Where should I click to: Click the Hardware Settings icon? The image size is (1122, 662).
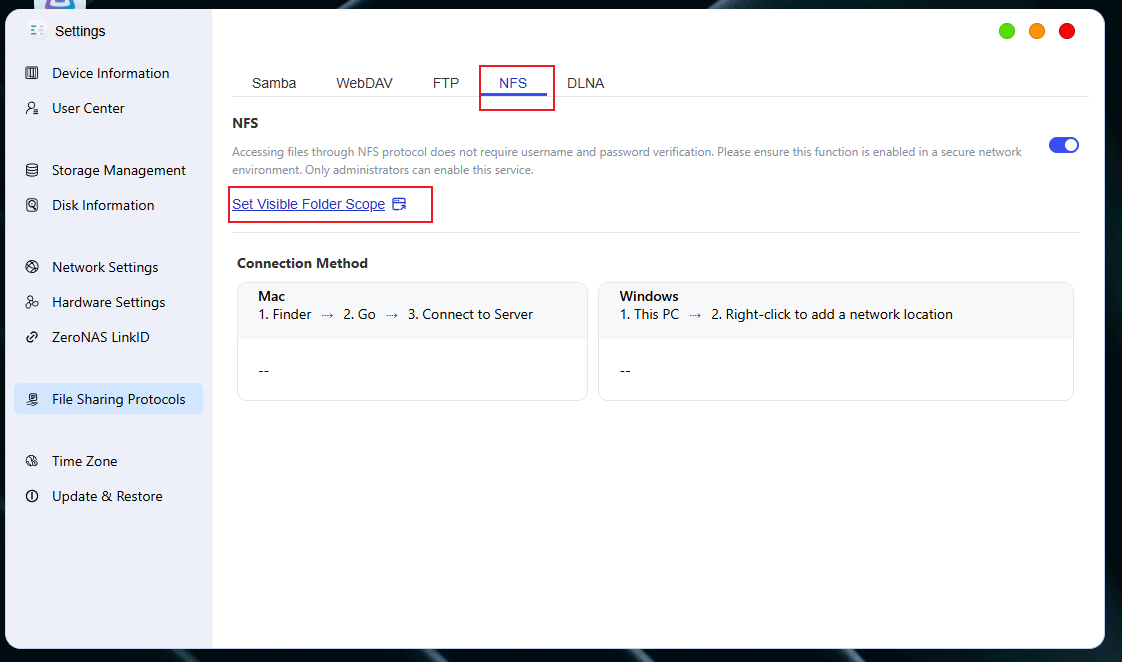point(32,302)
